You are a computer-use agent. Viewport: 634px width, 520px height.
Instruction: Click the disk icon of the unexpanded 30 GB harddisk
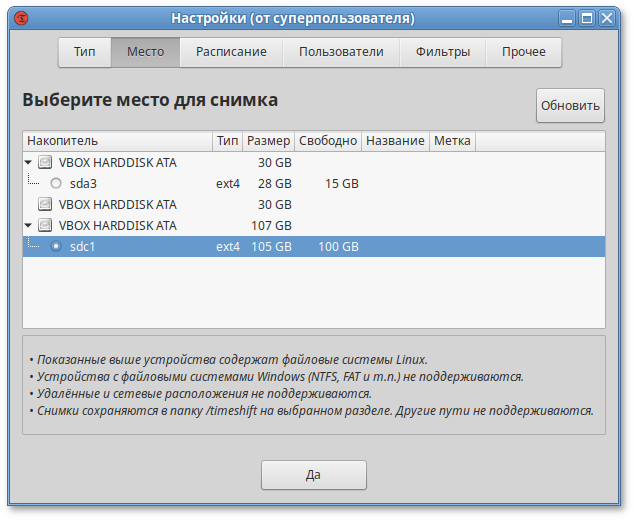pyautogui.click(x=45, y=204)
